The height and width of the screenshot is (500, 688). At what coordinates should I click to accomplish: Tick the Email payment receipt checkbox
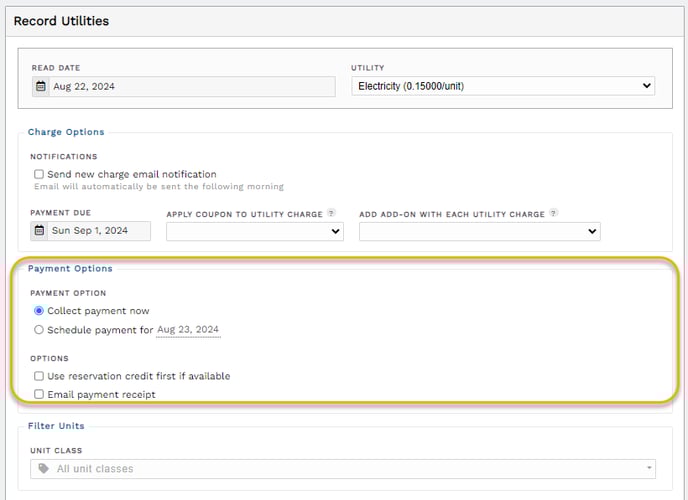(39, 394)
